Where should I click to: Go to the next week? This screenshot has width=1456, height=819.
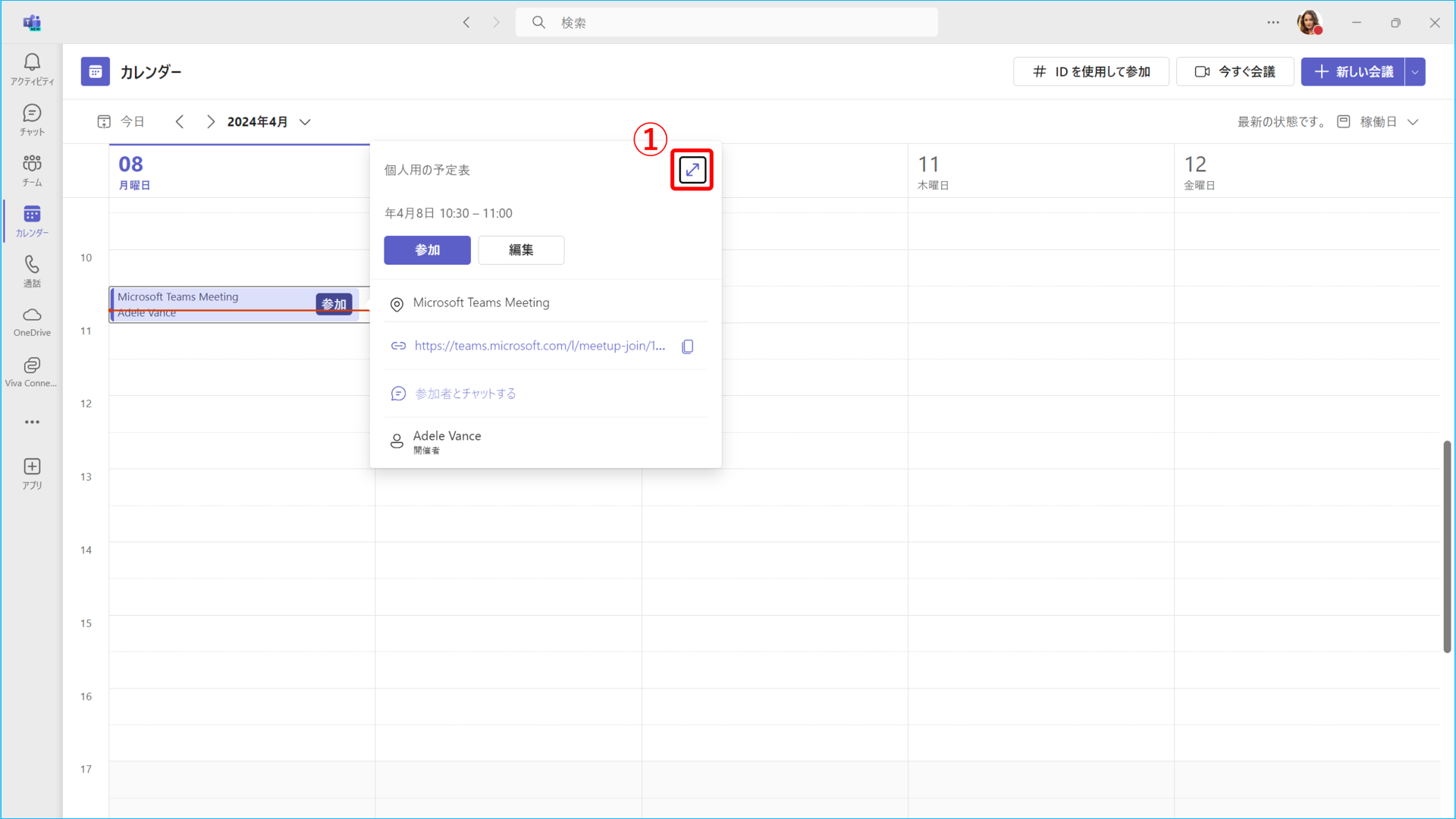click(x=210, y=122)
